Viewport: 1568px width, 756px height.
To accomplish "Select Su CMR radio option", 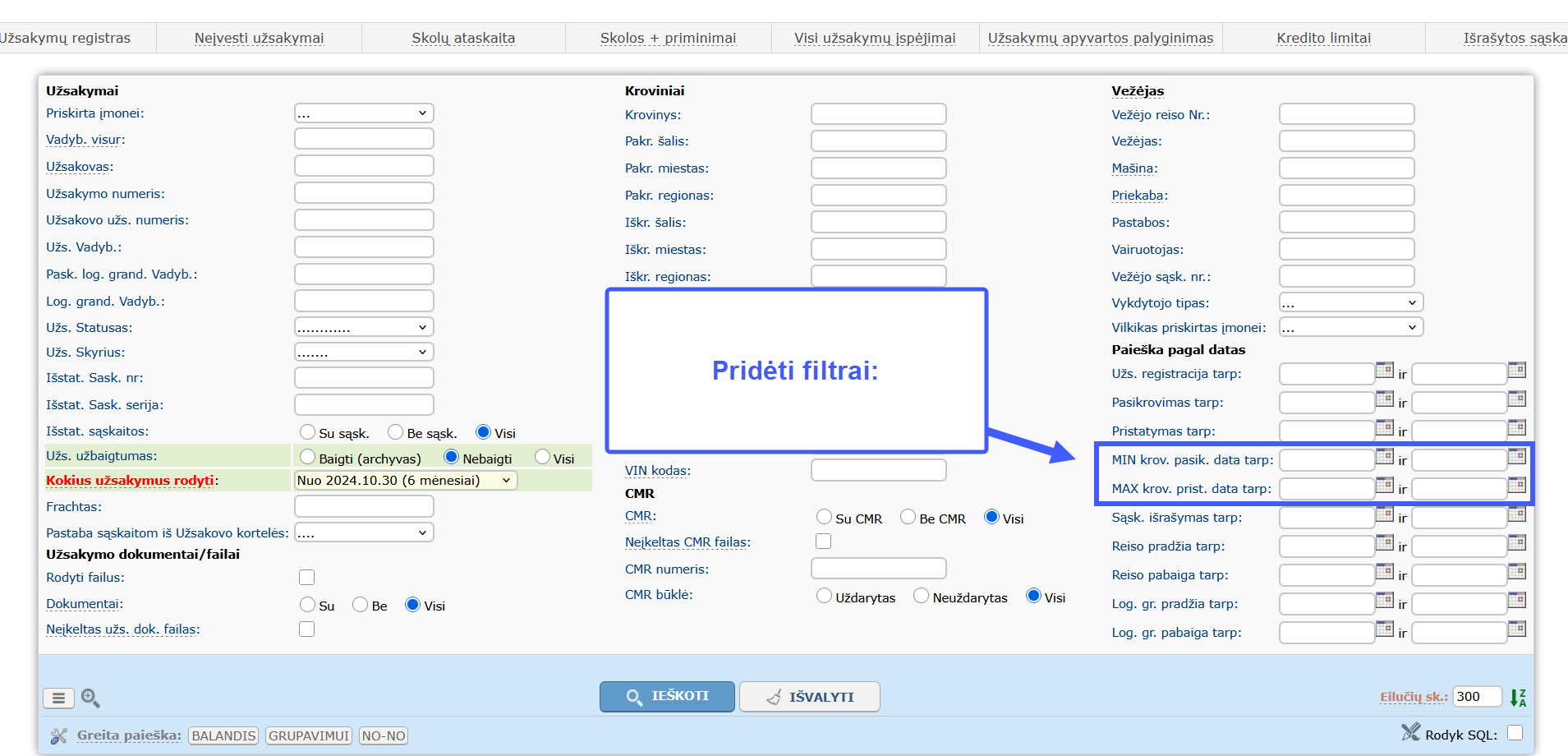I will (x=825, y=516).
